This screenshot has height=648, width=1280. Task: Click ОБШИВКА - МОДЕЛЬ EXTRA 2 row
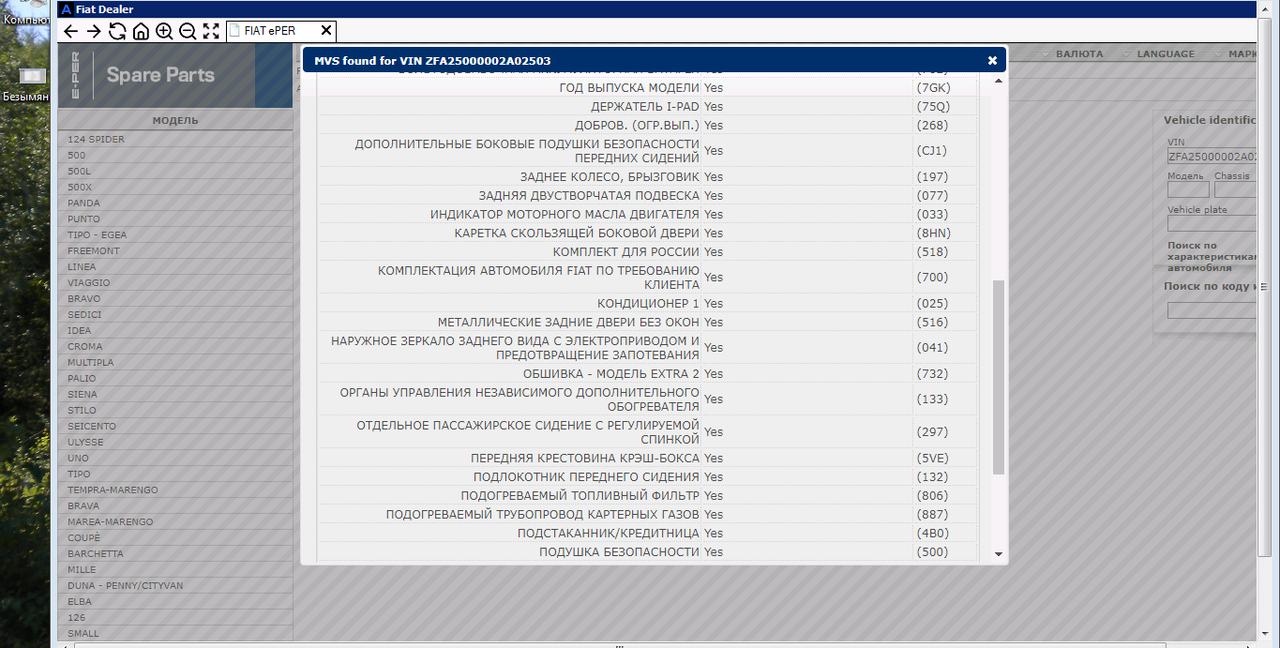pyautogui.click(x=647, y=374)
